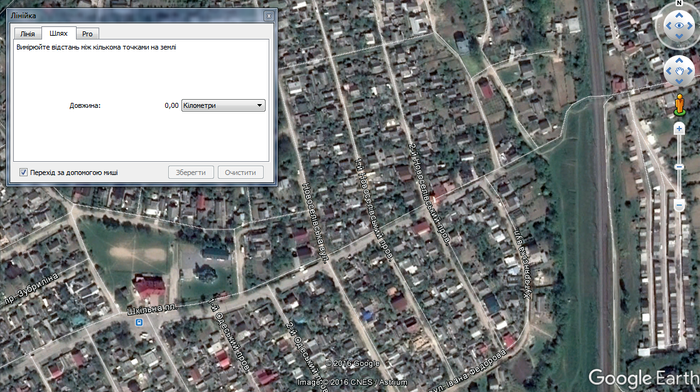Click the Новоселівська вул. street label
Image resolution: width=700 pixels, height=392 pixels.
(315, 222)
